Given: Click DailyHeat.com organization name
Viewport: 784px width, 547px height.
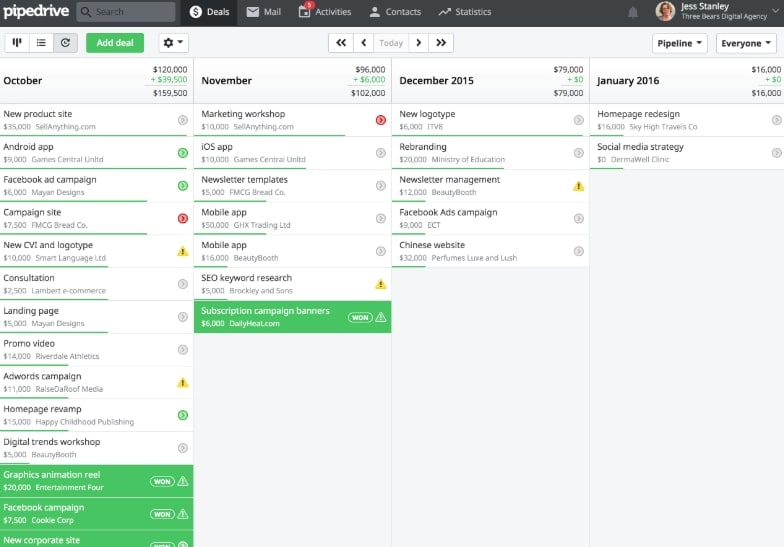Looking at the screenshot, I should coord(254,324).
